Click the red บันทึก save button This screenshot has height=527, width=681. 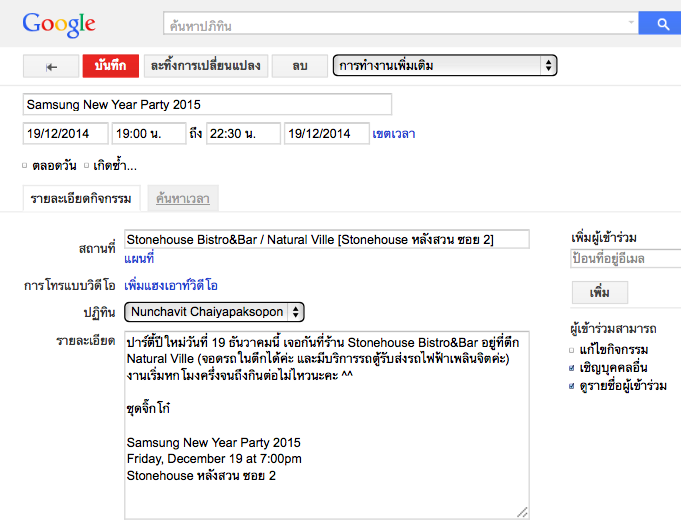pos(111,66)
